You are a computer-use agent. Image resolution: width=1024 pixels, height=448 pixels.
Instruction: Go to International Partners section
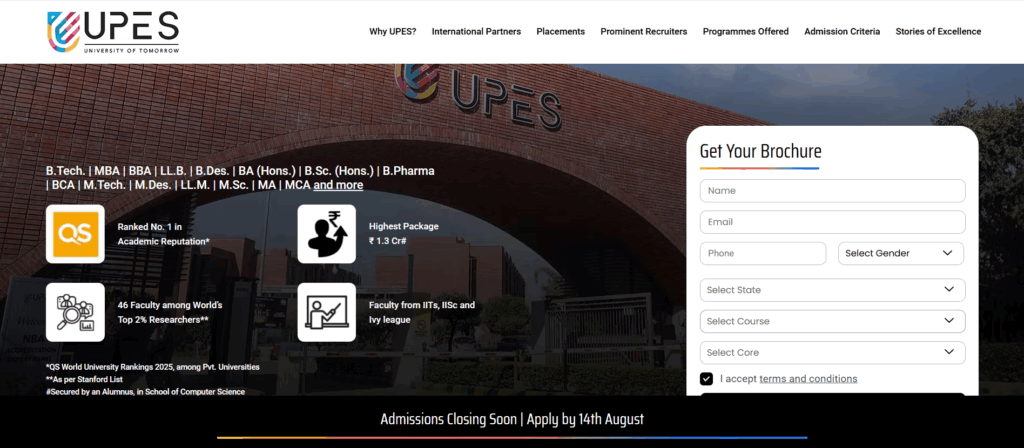[x=476, y=32]
